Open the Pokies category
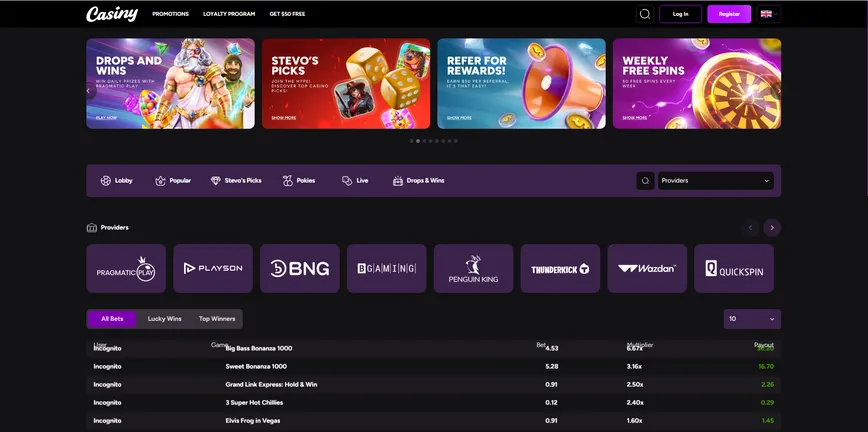Image resolution: width=868 pixels, height=432 pixels. pyautogui.click(x=298, y=181)
